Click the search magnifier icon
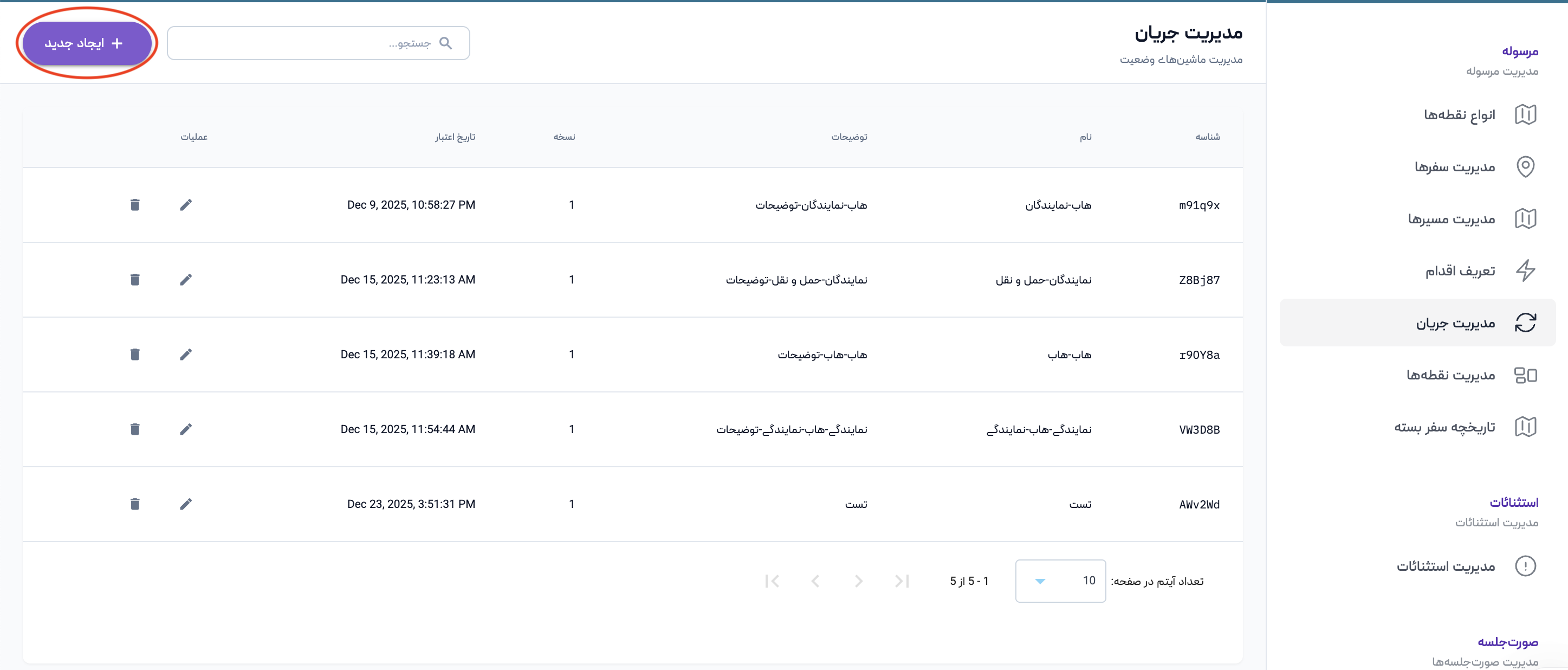1568x670 pixels. pos(445,43)
